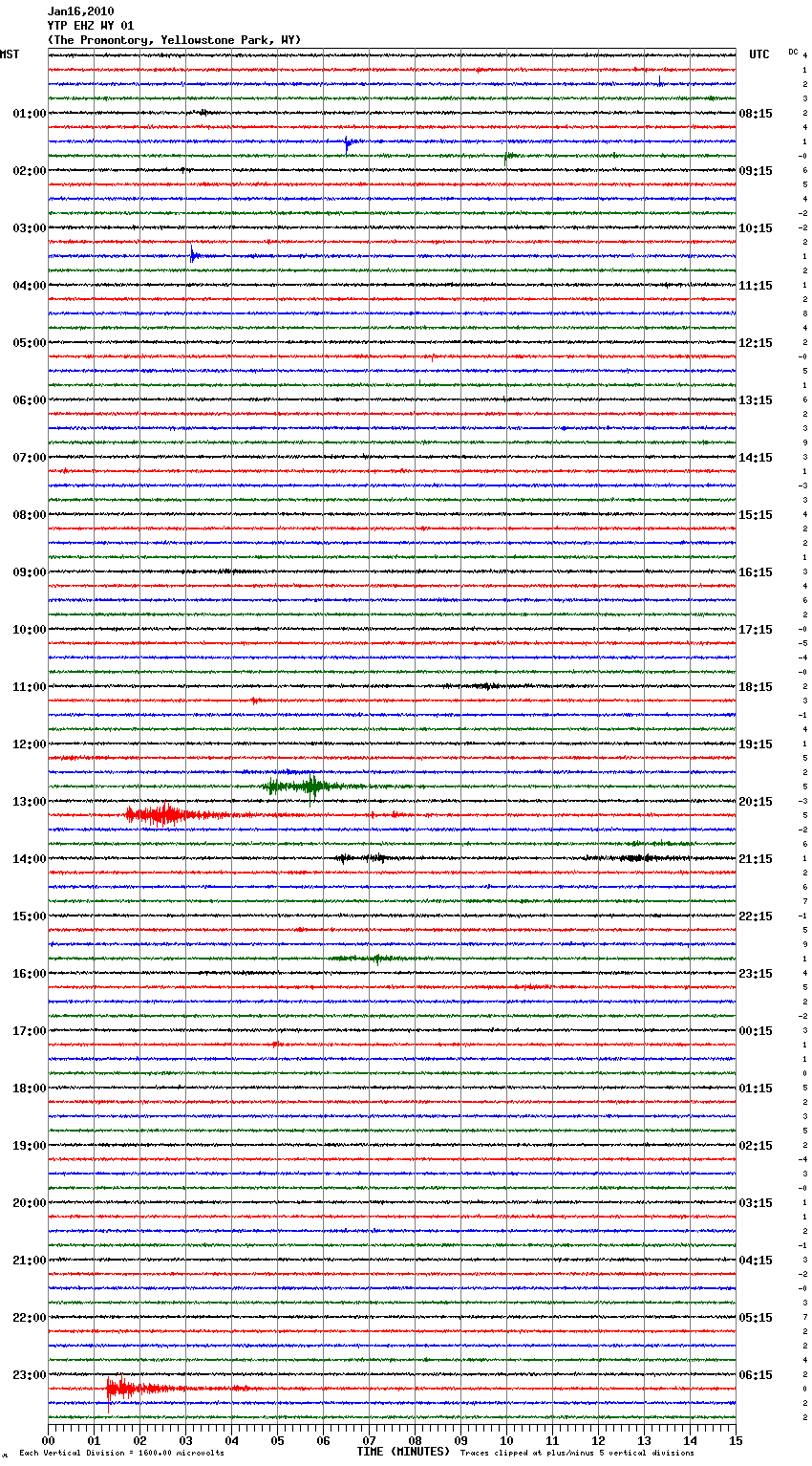Select the 12:00 MST time label

[30, 744]
